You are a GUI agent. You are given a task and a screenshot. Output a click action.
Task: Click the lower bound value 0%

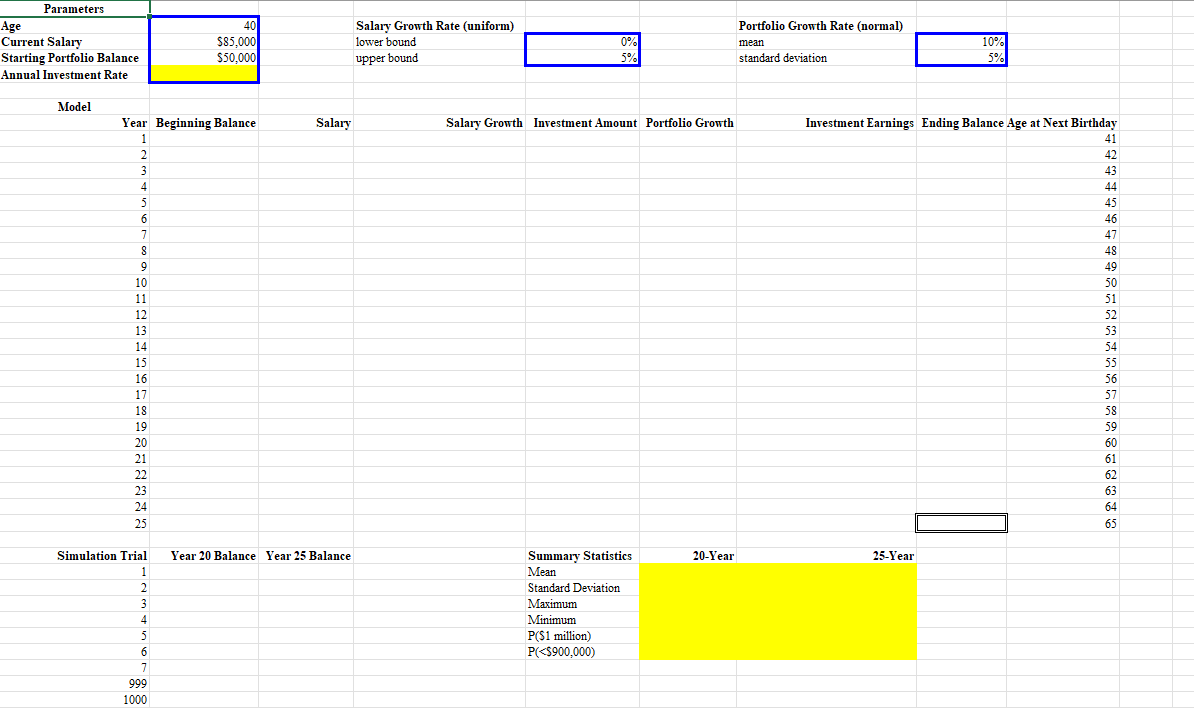tap(583, 42)
